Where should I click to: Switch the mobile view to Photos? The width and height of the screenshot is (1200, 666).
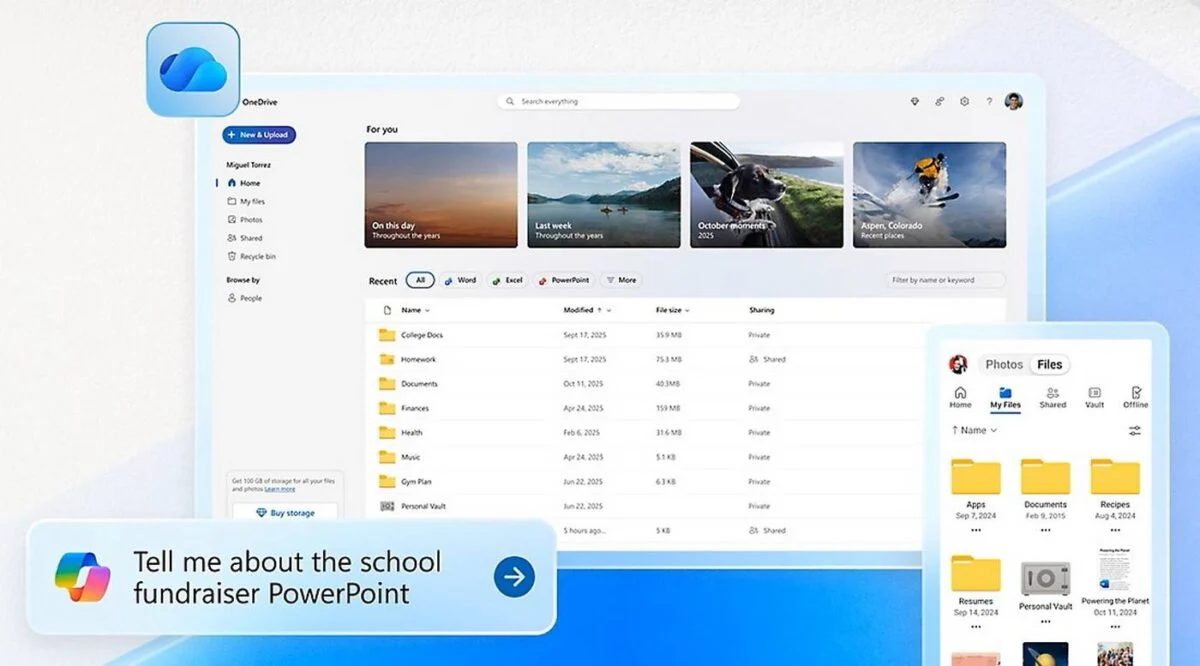point(1004,364)
